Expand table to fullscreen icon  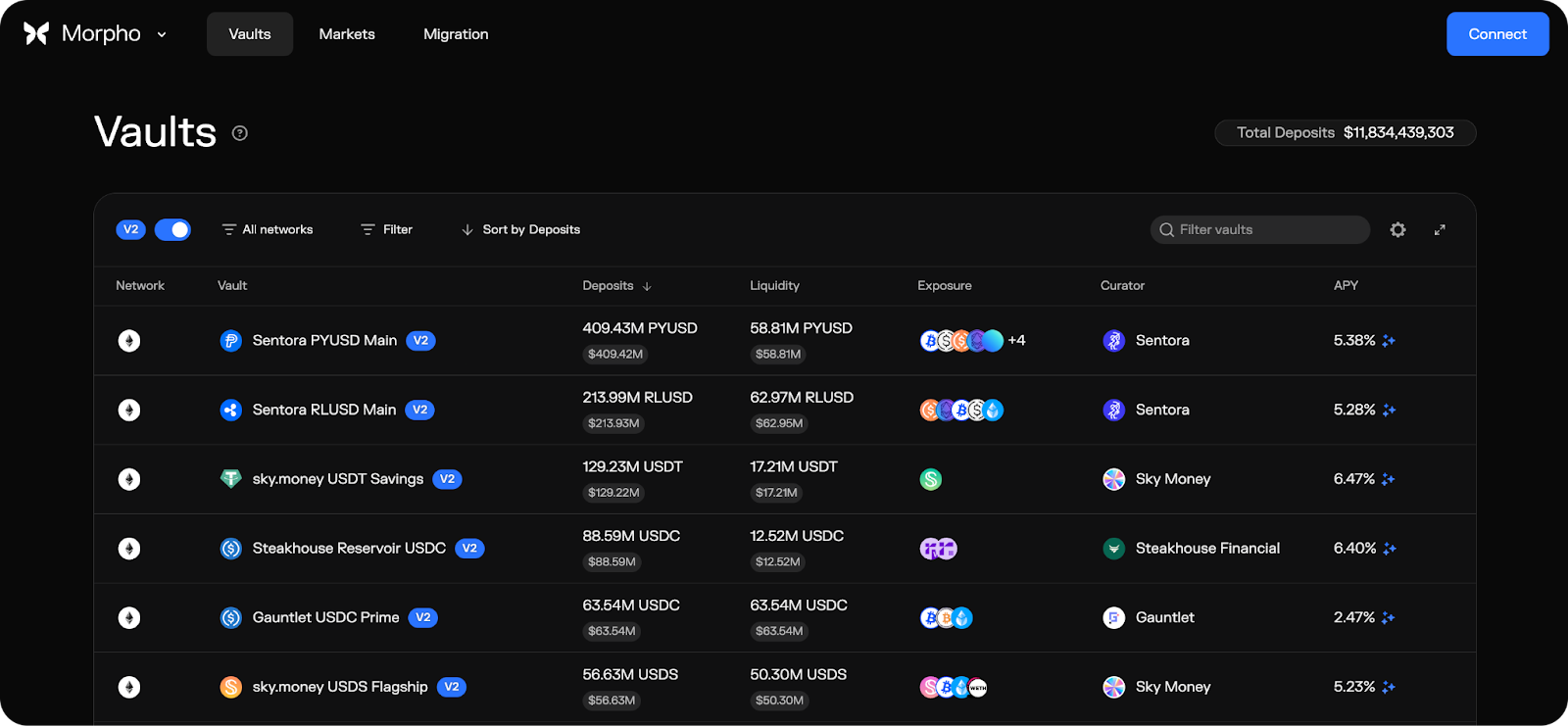pyautogui.click(x=1440, y=229)
